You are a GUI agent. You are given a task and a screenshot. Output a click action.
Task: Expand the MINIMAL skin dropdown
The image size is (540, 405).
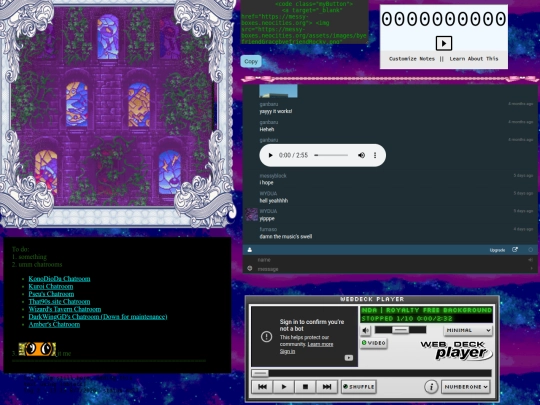click(x=468, y=330)
